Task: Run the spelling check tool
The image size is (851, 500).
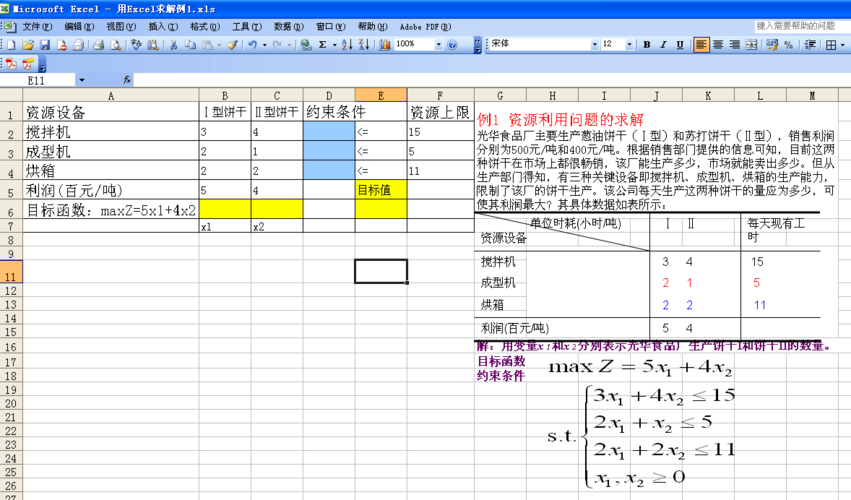Action: [x=136, y=45]
